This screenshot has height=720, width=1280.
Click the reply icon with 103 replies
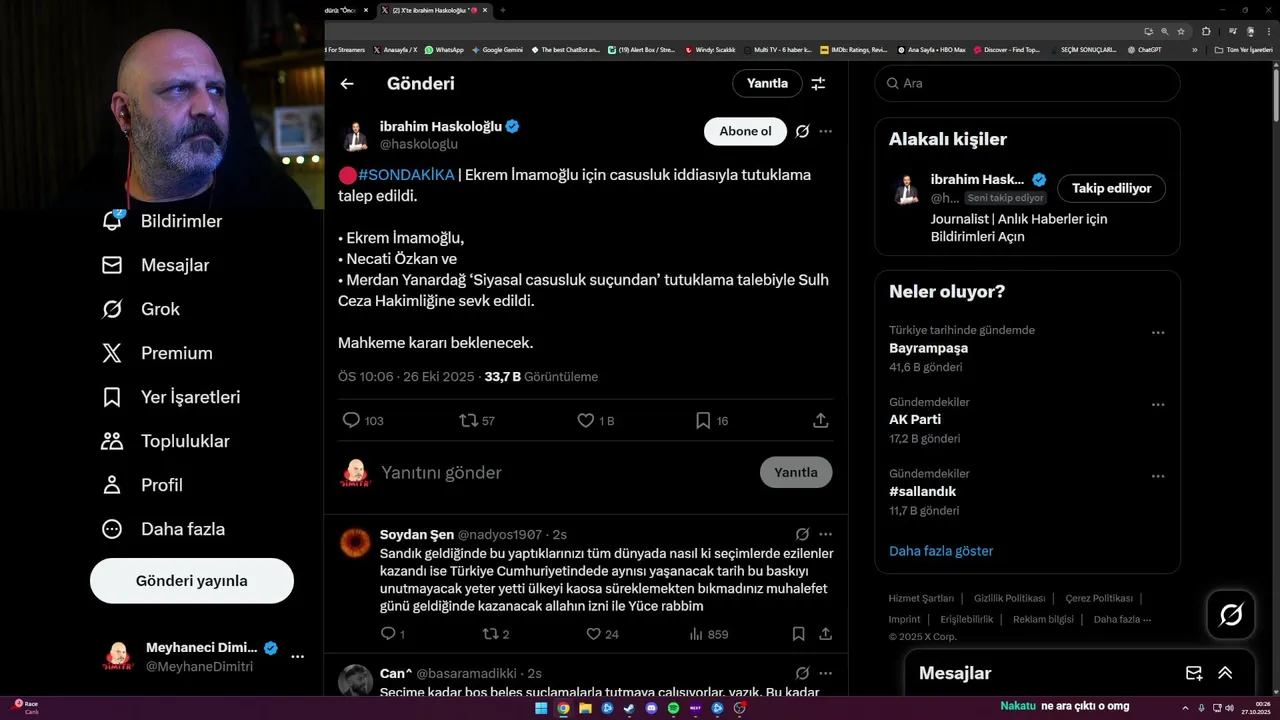[351, 421]
